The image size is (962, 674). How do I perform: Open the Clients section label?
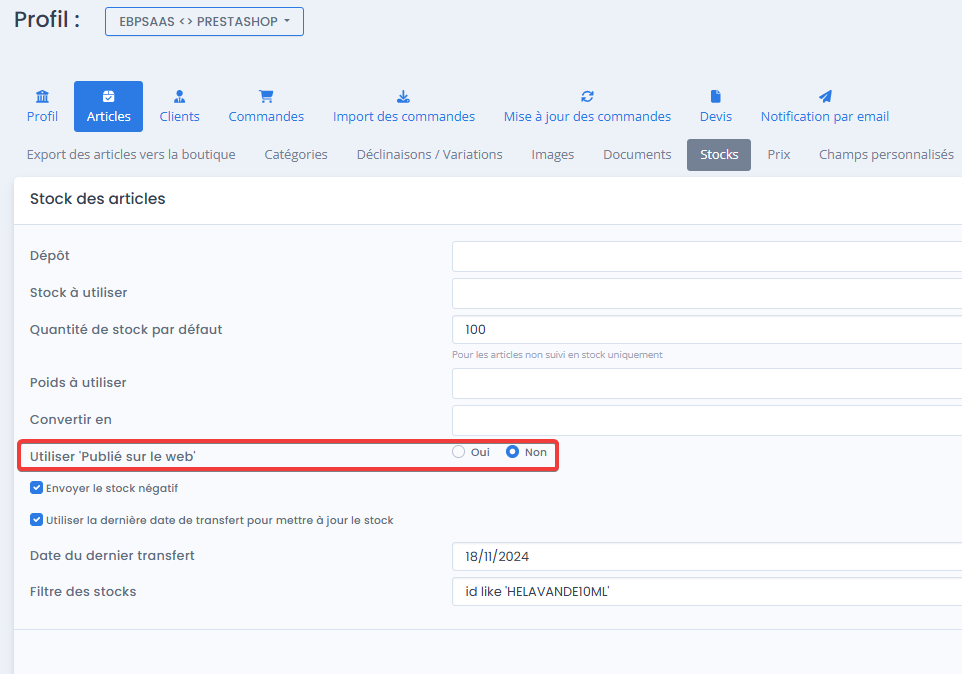tap(179, 117)
